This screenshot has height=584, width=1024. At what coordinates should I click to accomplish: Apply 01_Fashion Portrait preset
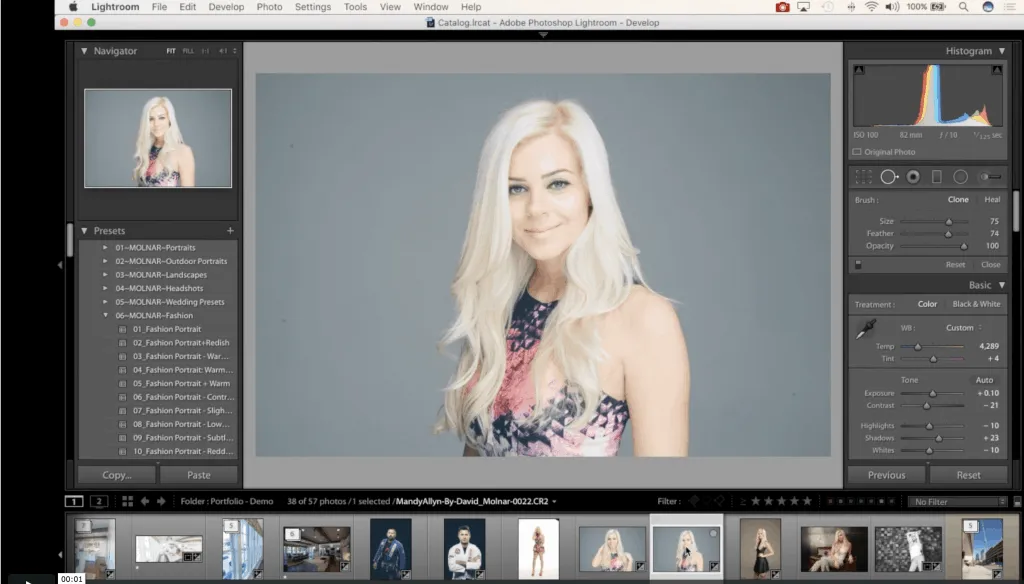[x=167, y=329]
